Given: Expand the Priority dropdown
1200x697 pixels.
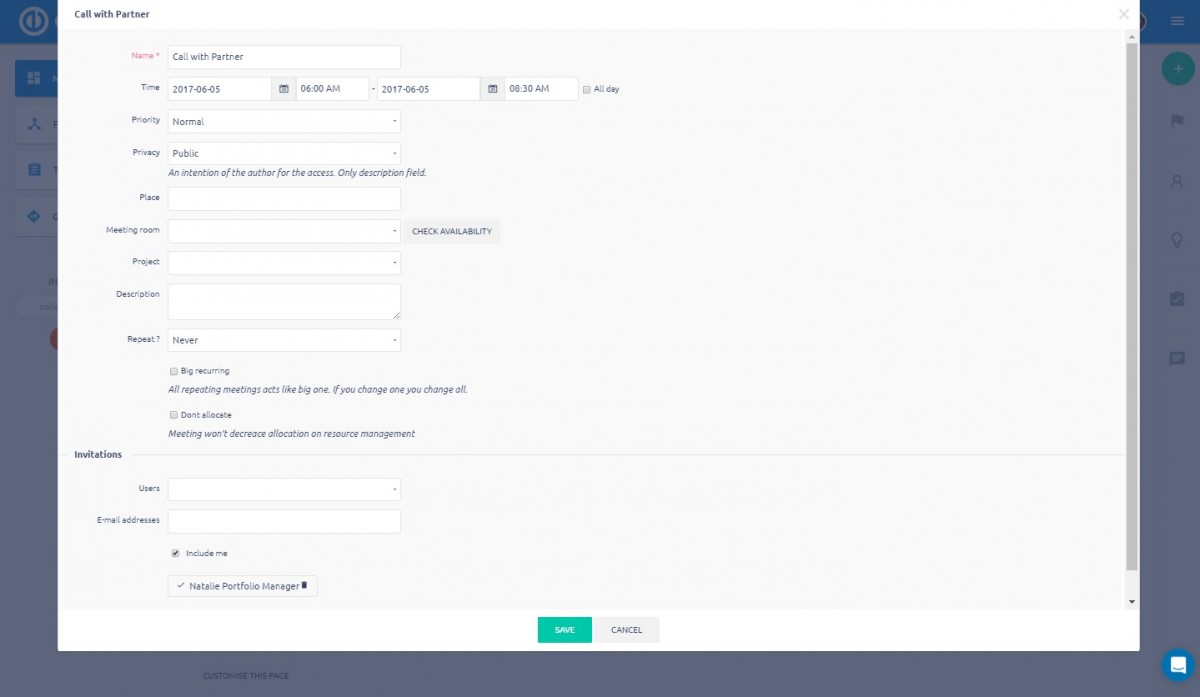Looking at the screenshot, I should pyautogui.click(x=284, y=122).
